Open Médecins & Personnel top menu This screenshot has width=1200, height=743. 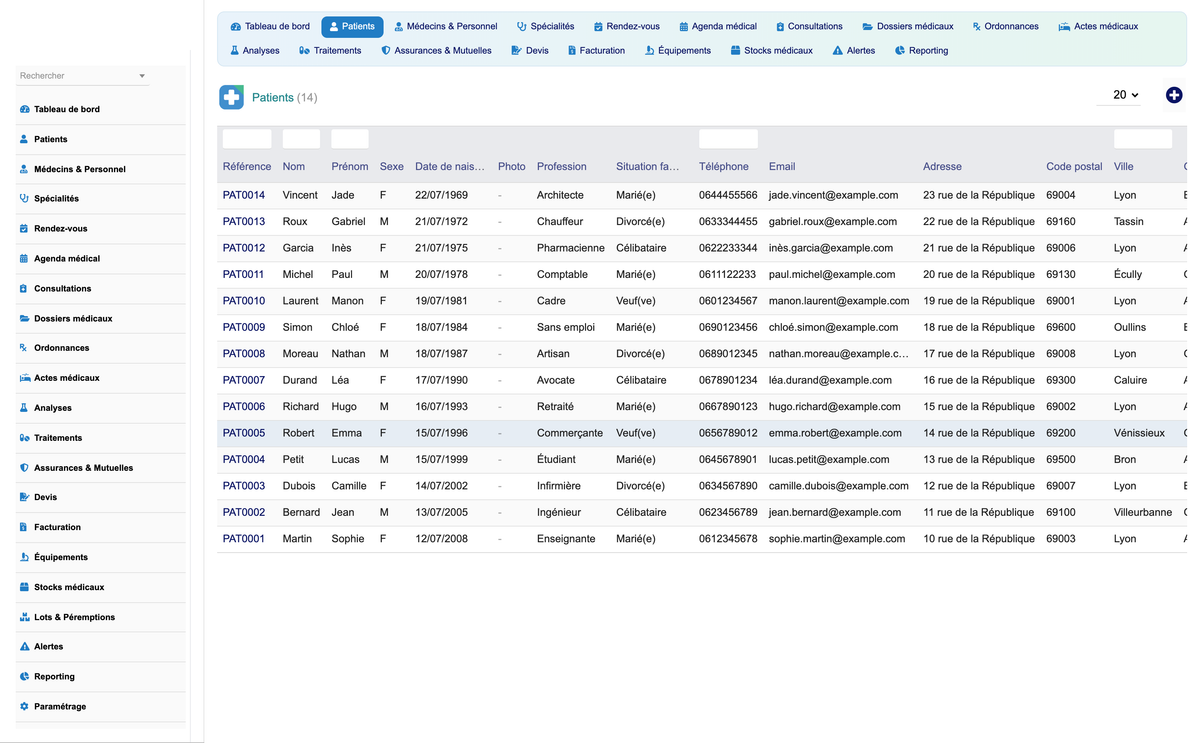click(445, 26)
